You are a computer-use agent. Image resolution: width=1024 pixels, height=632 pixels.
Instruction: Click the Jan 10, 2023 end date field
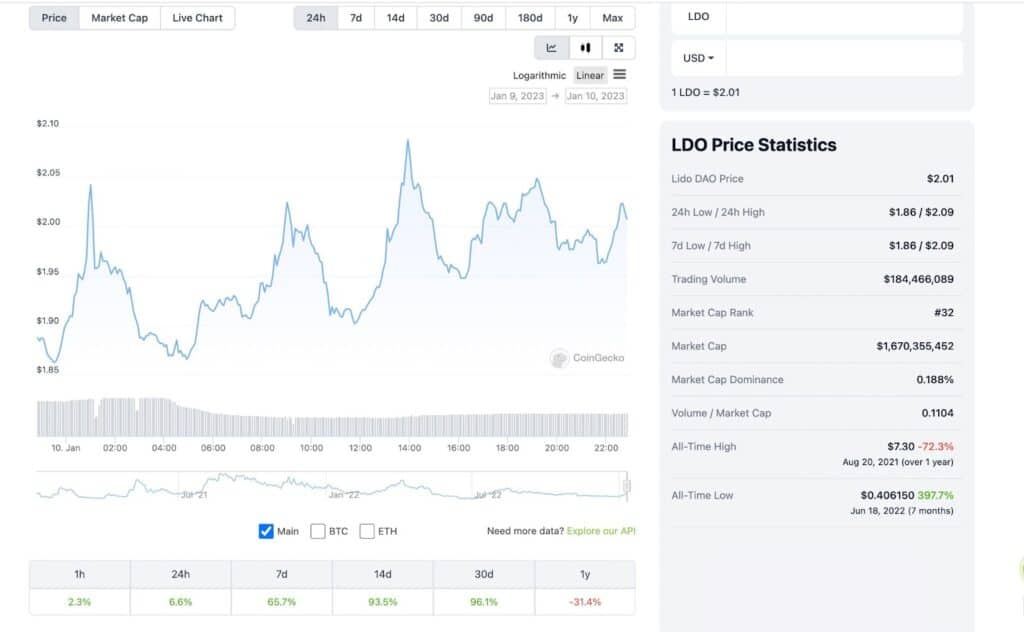[595, 96]
